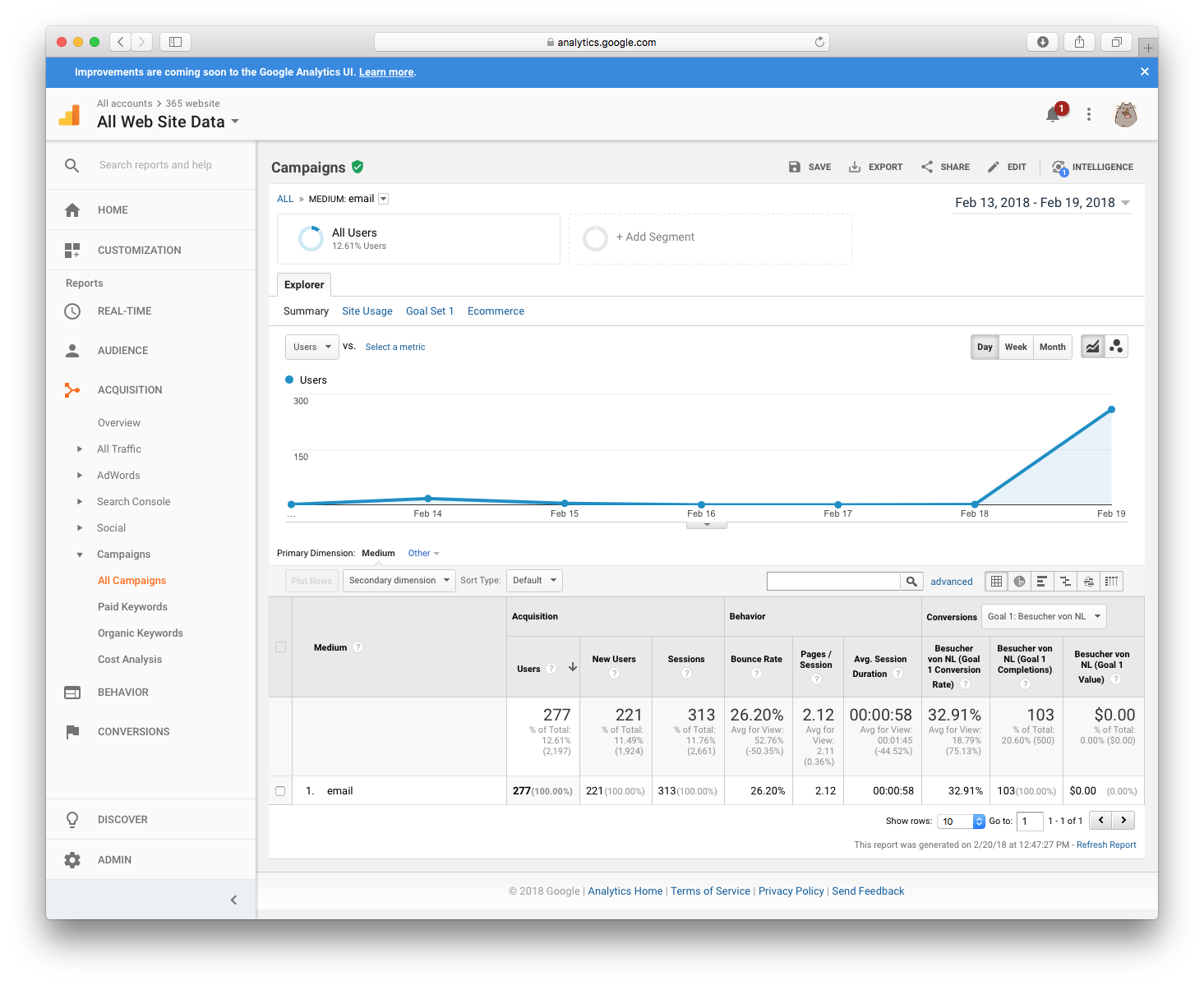Open the Other primary dimension dropdown
The height and width of the screenshot is (985, 1204).
pos(424,554)
